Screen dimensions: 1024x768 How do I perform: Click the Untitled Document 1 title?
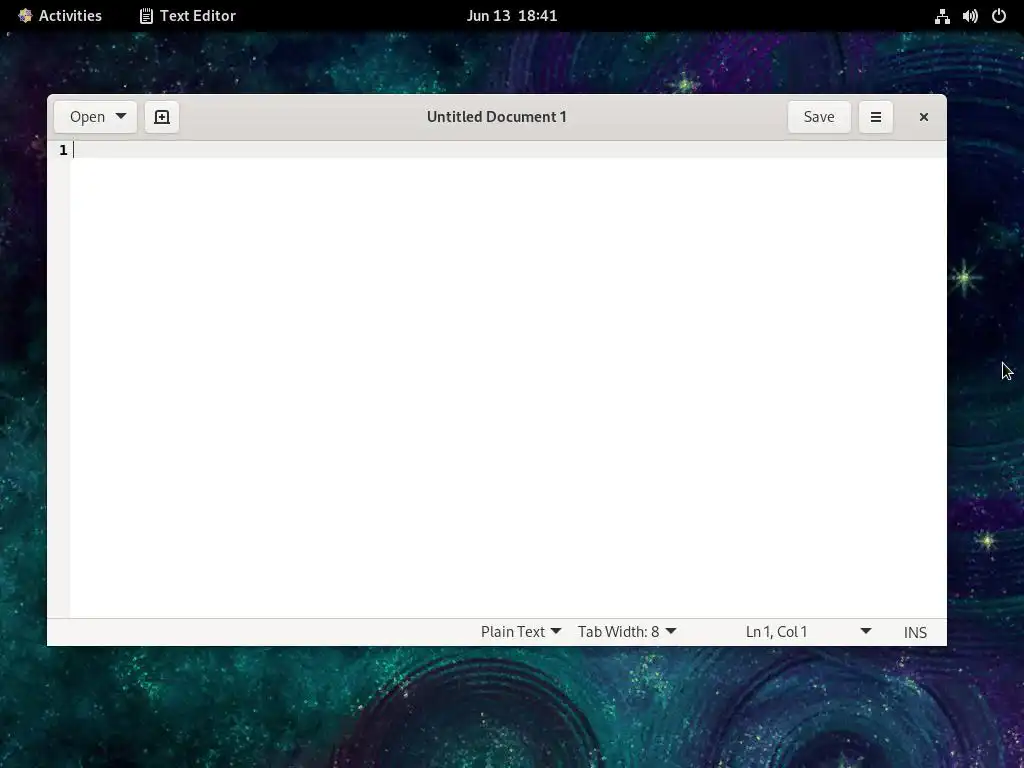pos(496,117)
